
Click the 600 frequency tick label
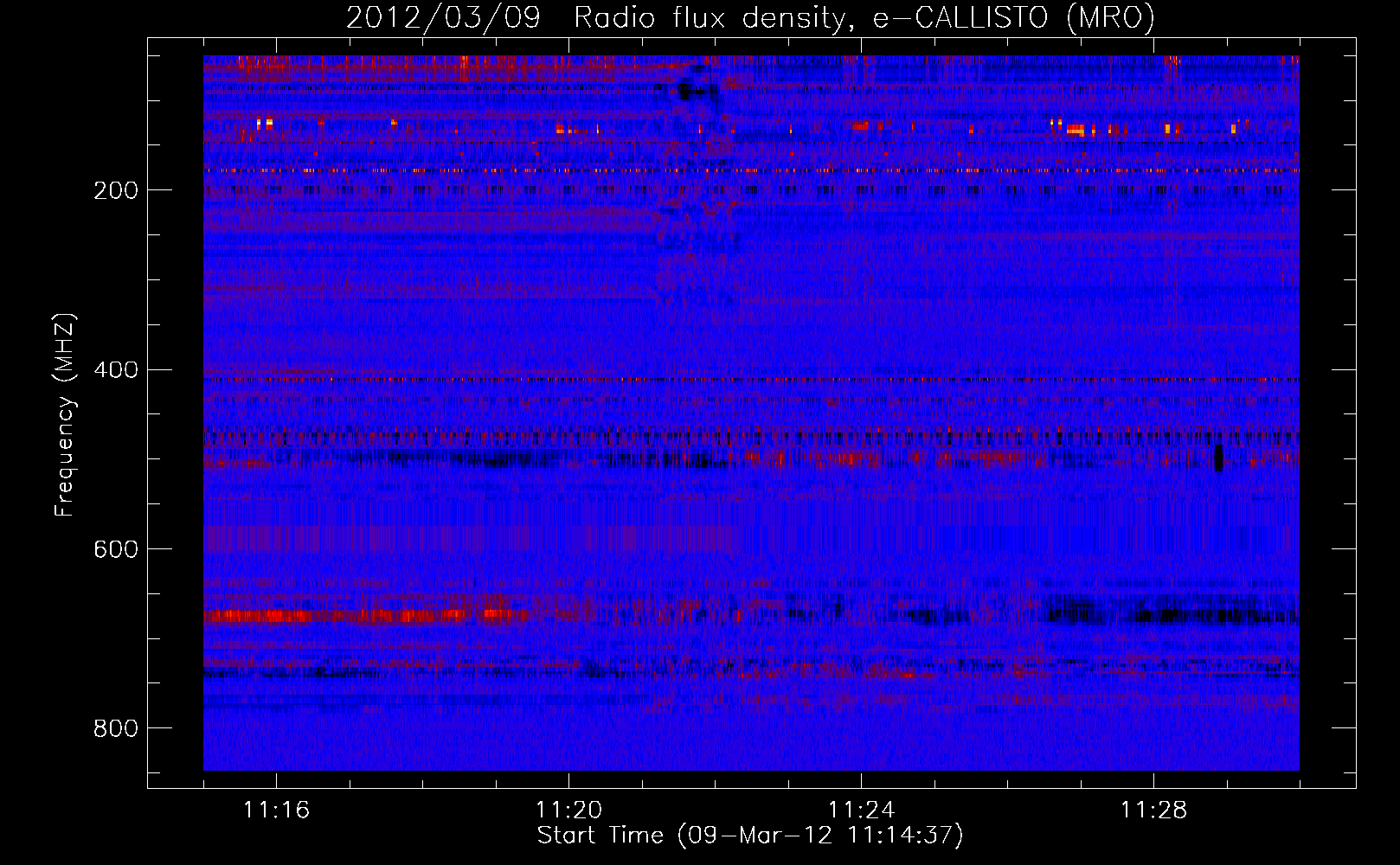(116, 549)
